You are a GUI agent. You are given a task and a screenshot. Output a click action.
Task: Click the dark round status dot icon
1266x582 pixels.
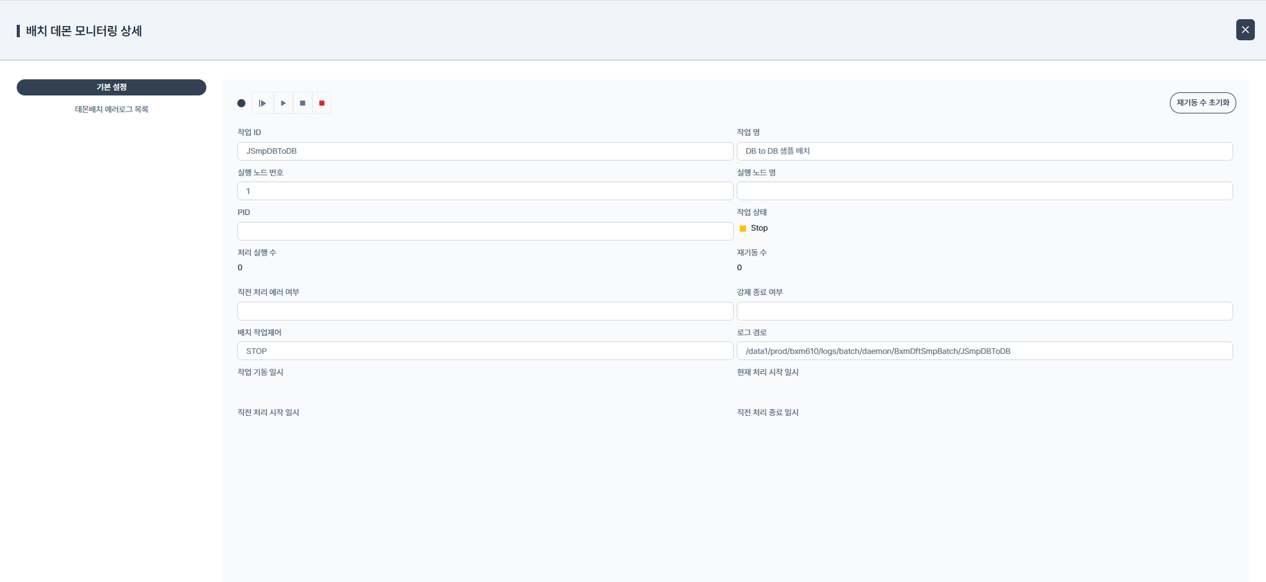coord(241,103)
